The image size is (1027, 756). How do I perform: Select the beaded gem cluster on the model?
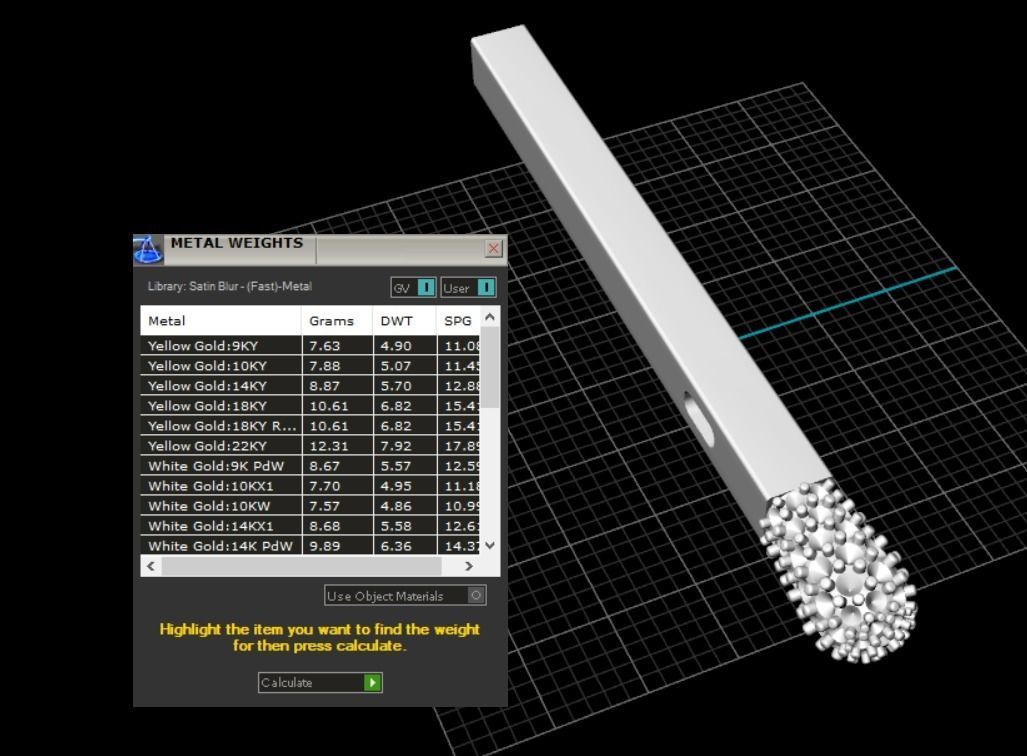tap(840, 572)
